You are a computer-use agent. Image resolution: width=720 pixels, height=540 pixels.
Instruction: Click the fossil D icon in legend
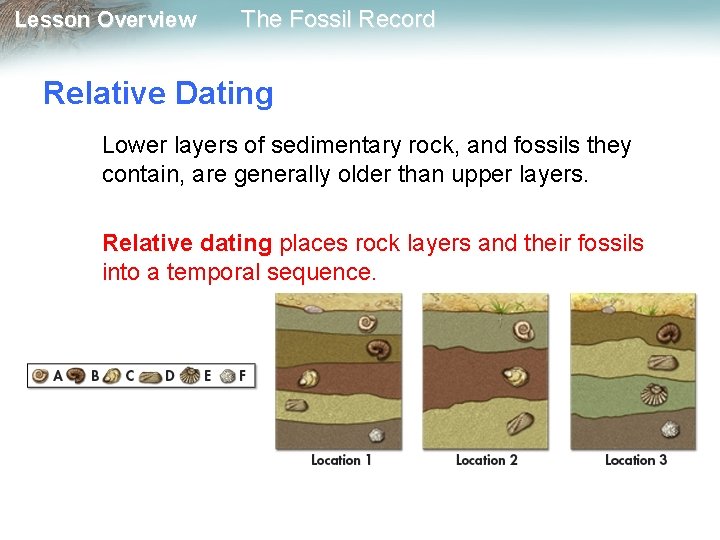point(150,377)
